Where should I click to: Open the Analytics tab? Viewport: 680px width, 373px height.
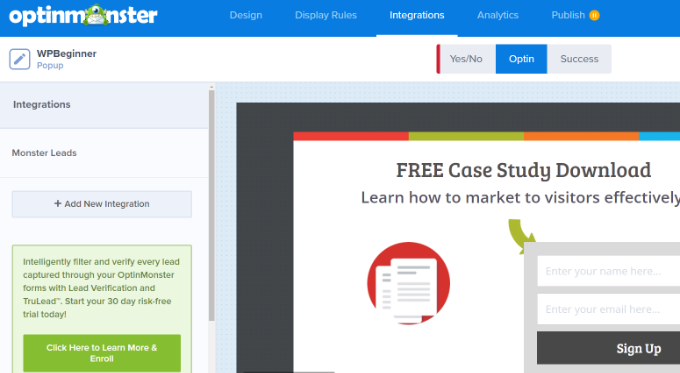[x=498, y=15]
